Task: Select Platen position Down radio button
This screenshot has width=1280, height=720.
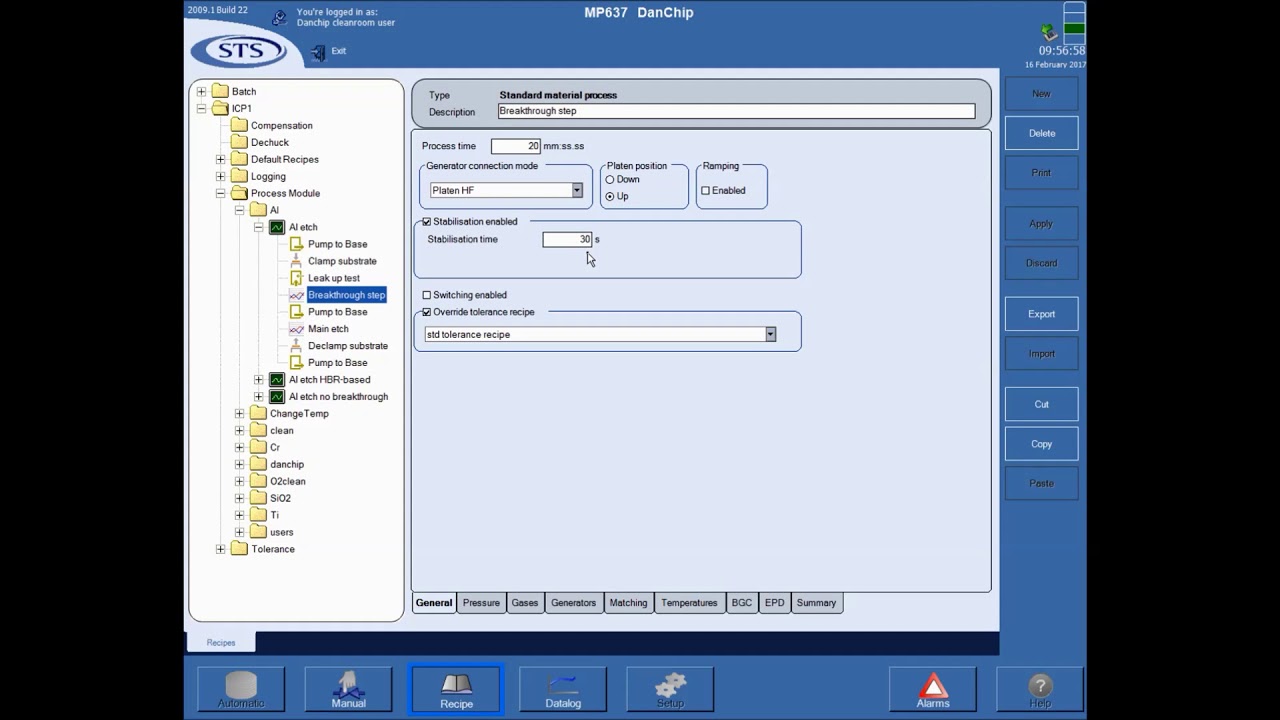Action: (610, 179)
